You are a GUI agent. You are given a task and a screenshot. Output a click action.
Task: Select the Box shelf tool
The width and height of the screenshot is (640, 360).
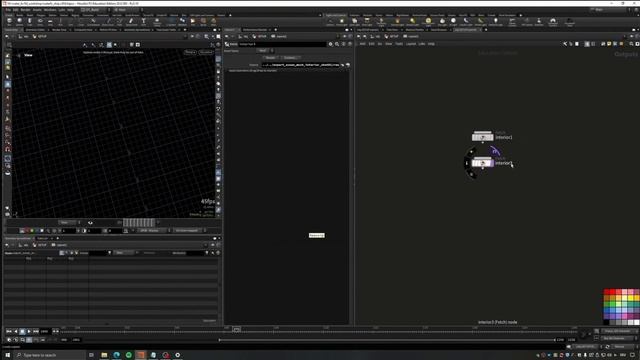coord(9,21)
